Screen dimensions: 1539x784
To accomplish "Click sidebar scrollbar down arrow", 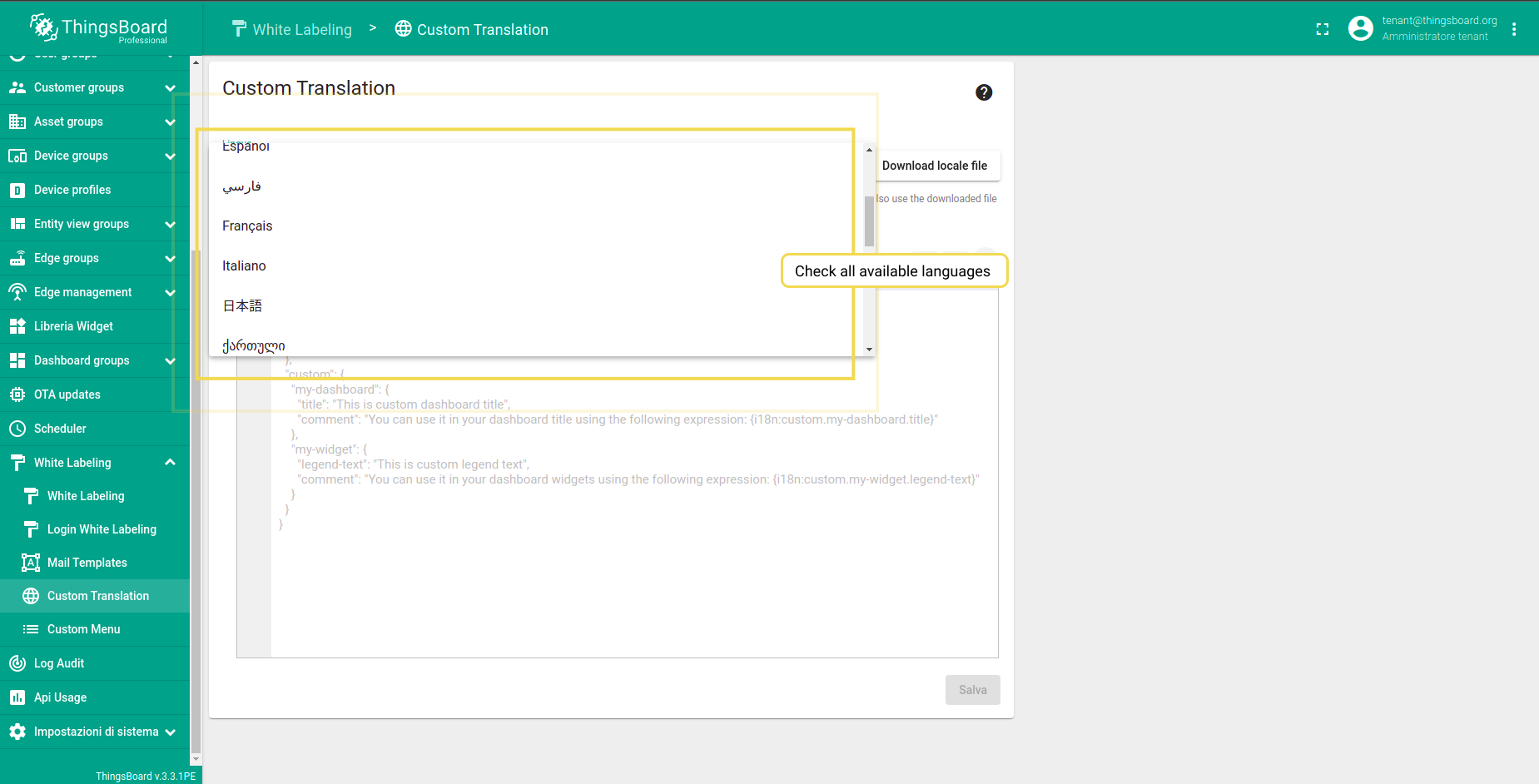I will 196,759.
